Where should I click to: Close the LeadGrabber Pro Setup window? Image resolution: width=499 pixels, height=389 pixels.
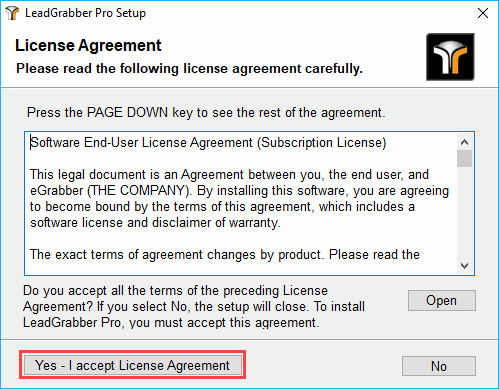click(x=483, y=13)
